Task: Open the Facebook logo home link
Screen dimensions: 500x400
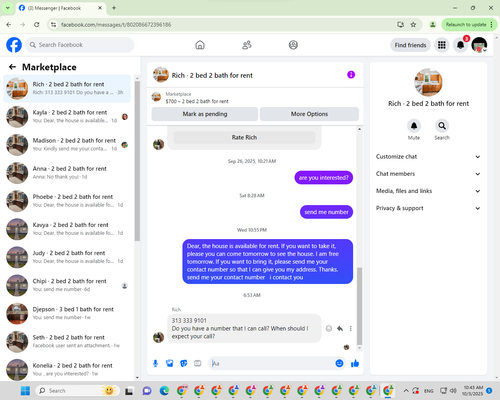Action: 14,45
